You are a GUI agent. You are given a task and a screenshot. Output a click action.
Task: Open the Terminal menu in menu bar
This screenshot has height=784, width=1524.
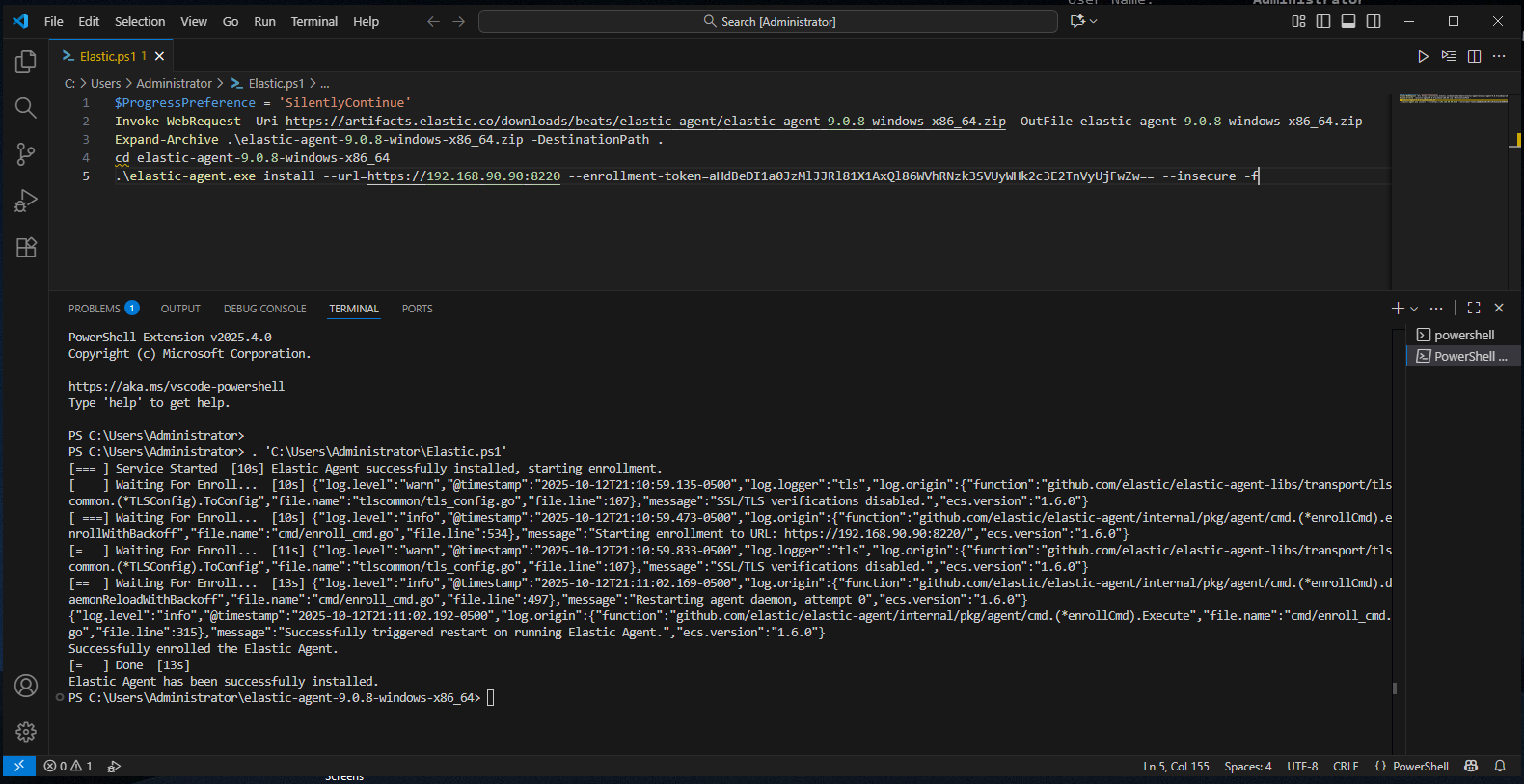tap(313, 21)
